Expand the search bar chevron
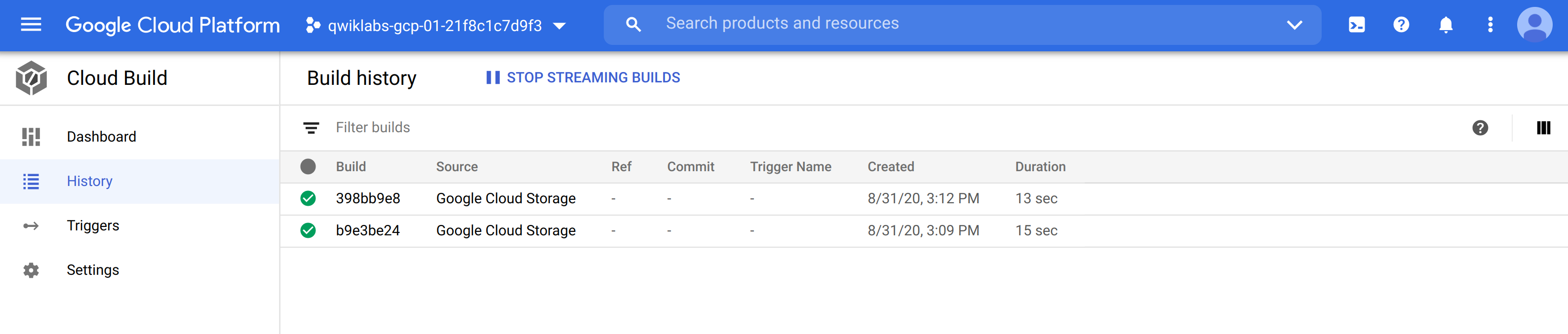This screenshot has height=334, width=1568. coord(1294,25)
